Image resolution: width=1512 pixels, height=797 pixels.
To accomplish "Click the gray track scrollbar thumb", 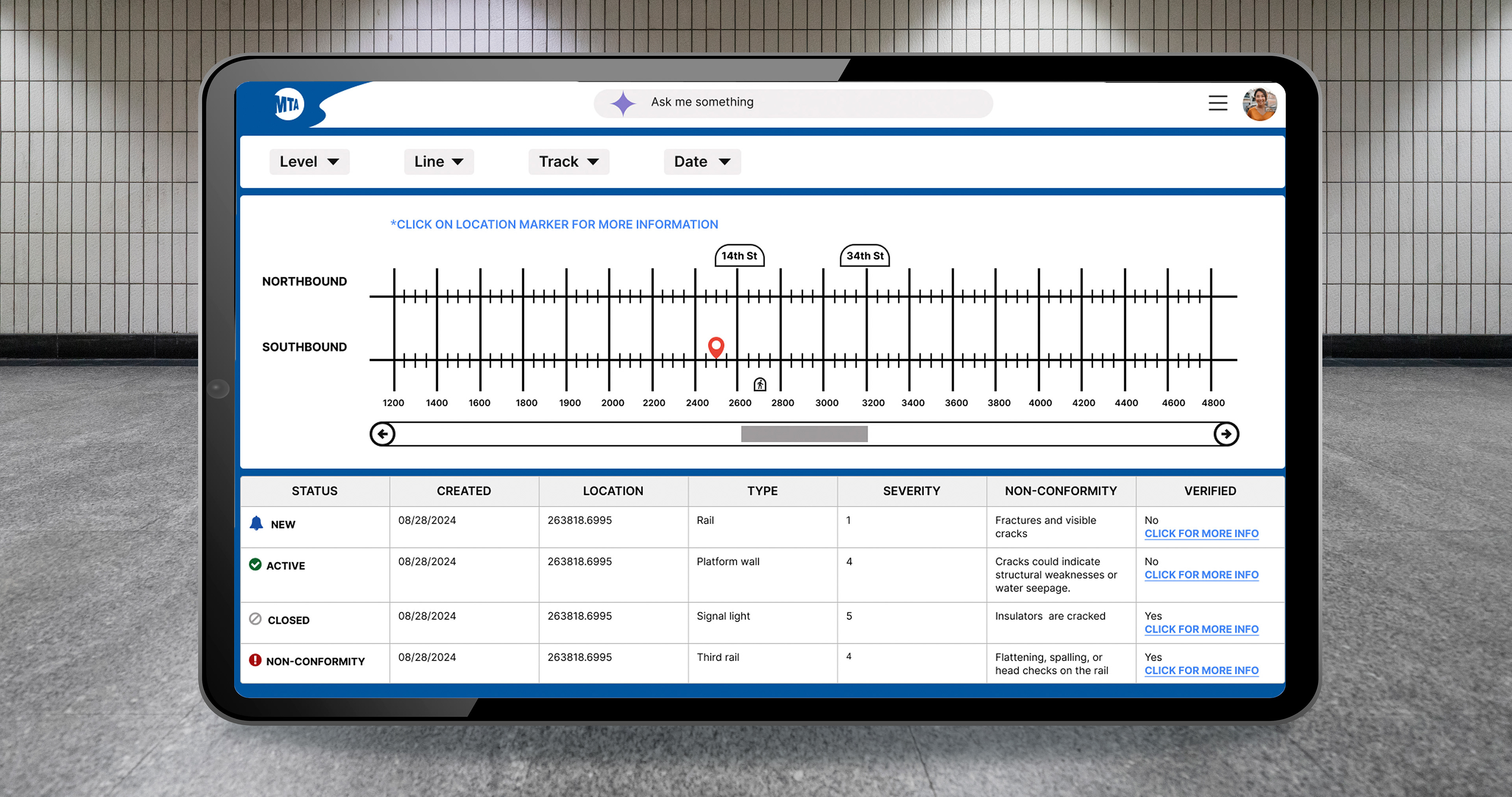I will (x=804, y=434).
